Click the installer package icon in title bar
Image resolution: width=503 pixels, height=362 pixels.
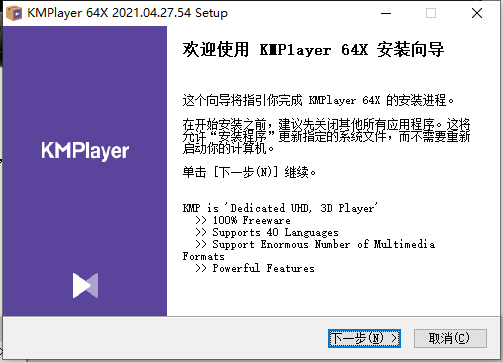(14, 13)
